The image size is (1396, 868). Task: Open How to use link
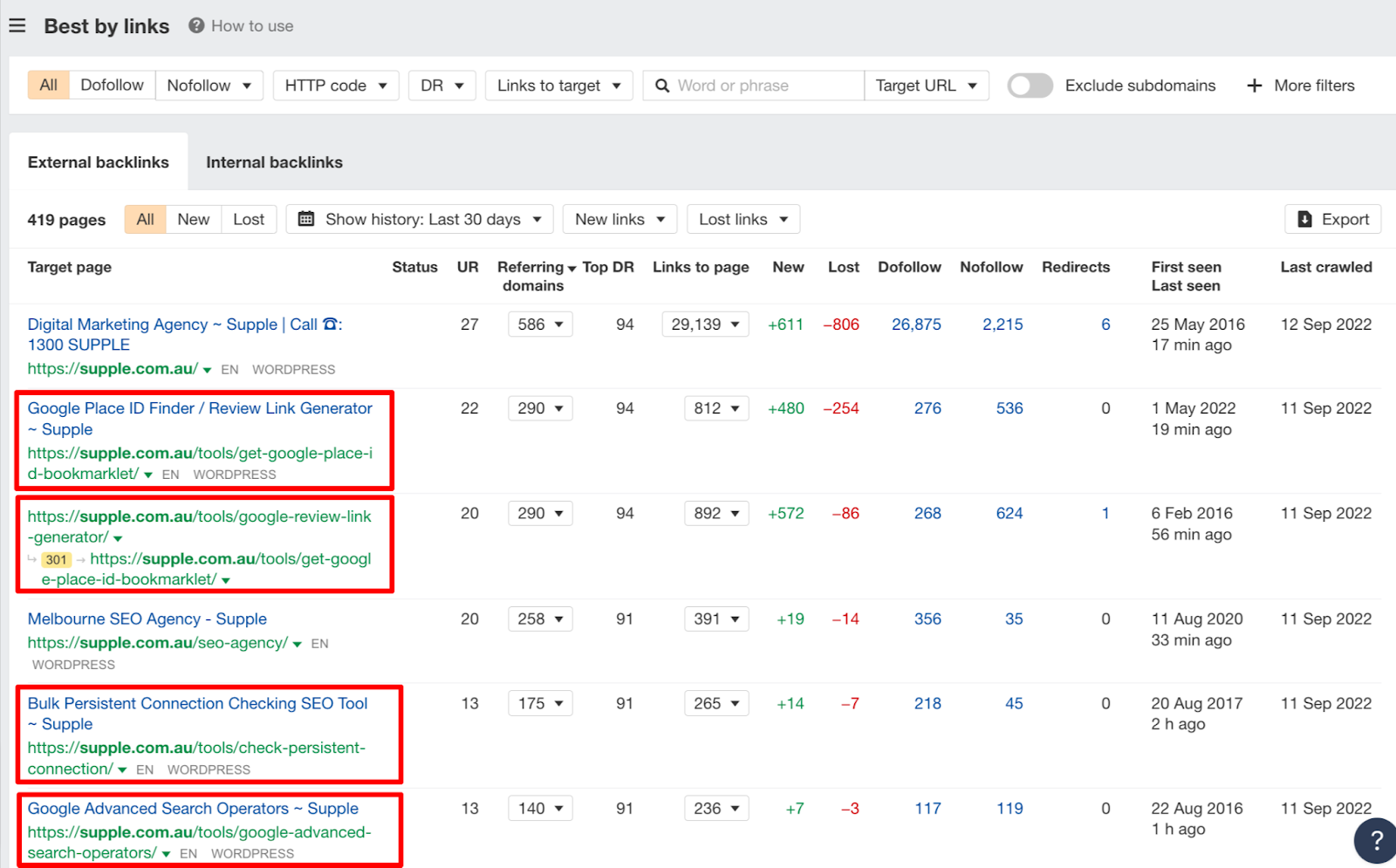252,26
